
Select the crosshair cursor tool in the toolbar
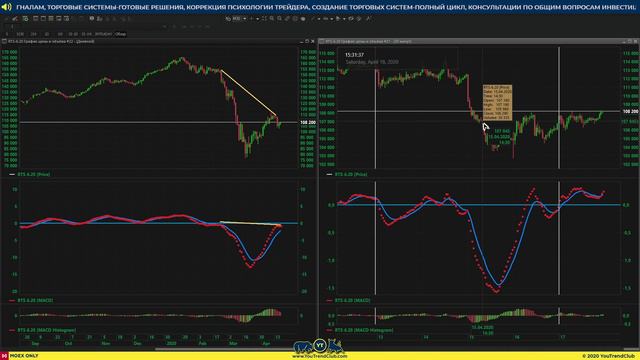251,19
